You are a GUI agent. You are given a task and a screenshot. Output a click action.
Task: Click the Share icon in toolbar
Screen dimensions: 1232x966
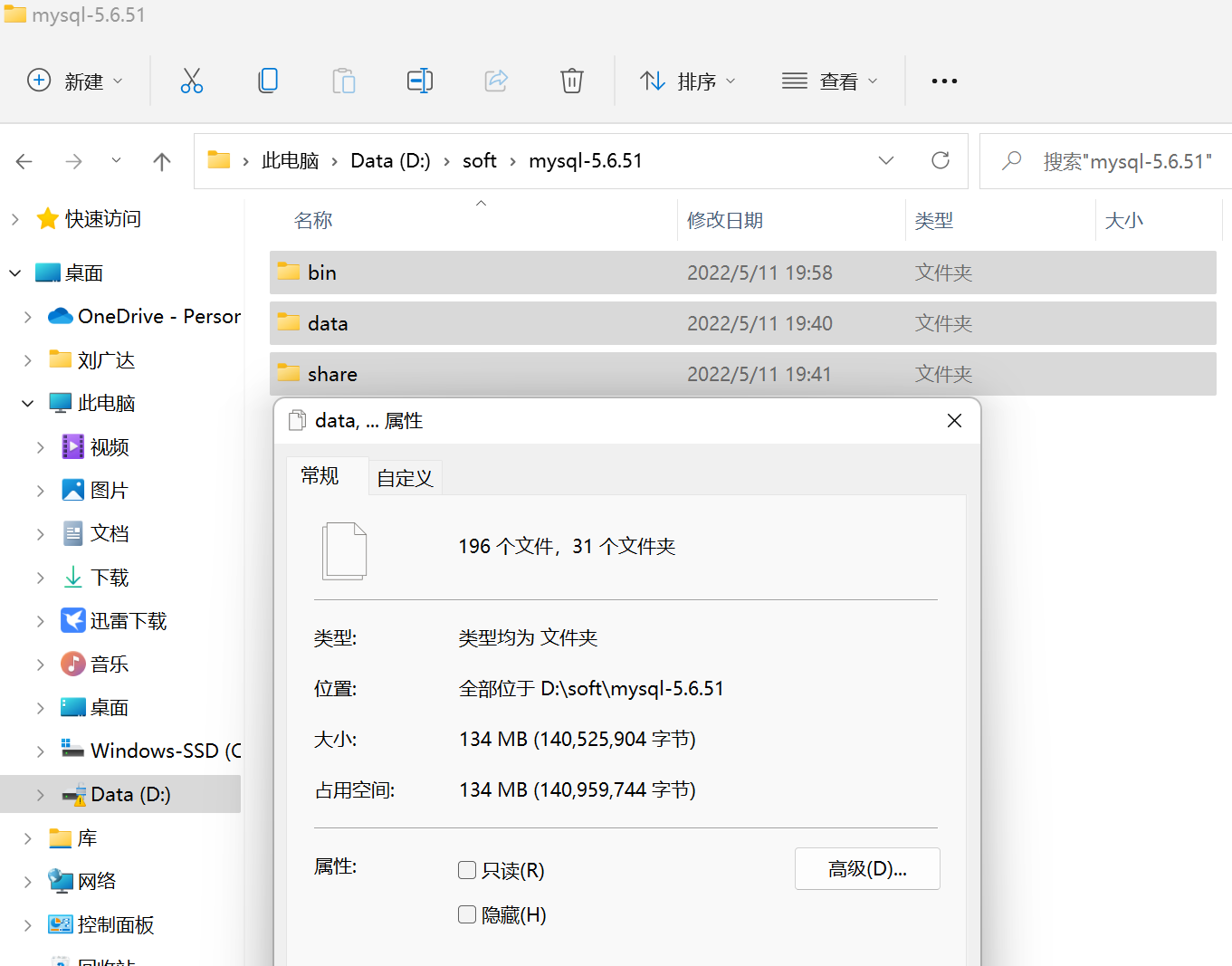click(x=496, y=81)
